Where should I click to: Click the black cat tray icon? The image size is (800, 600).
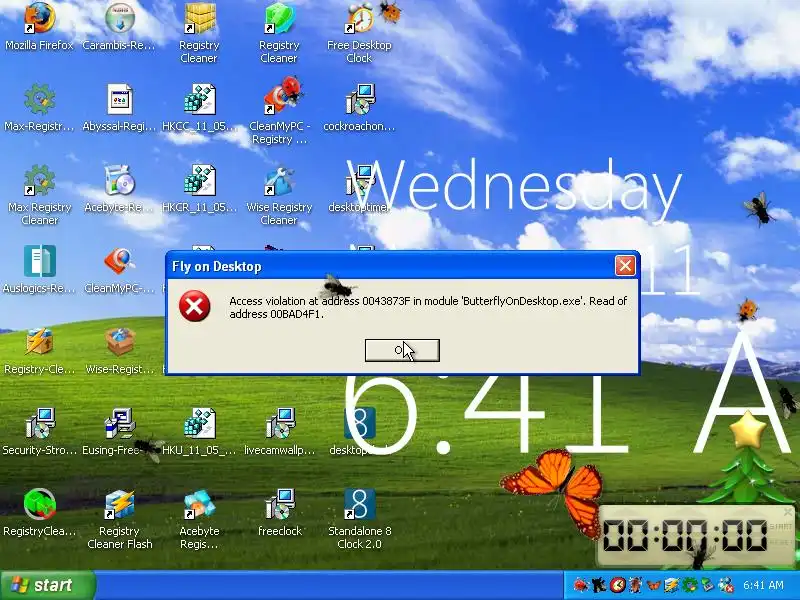click(598, 585)
